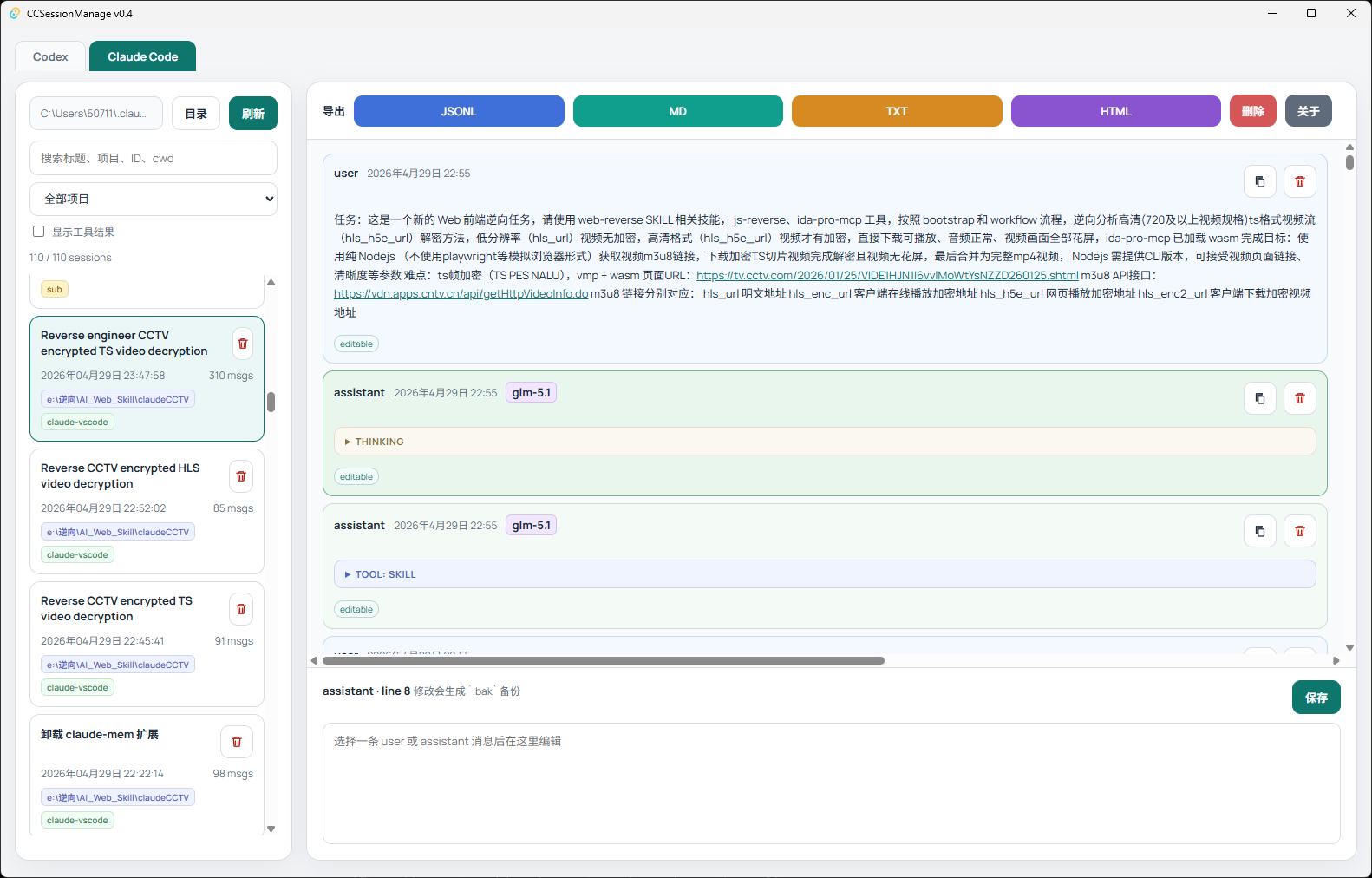Click the session list scroll-up arrow

[x=271, y=282]
